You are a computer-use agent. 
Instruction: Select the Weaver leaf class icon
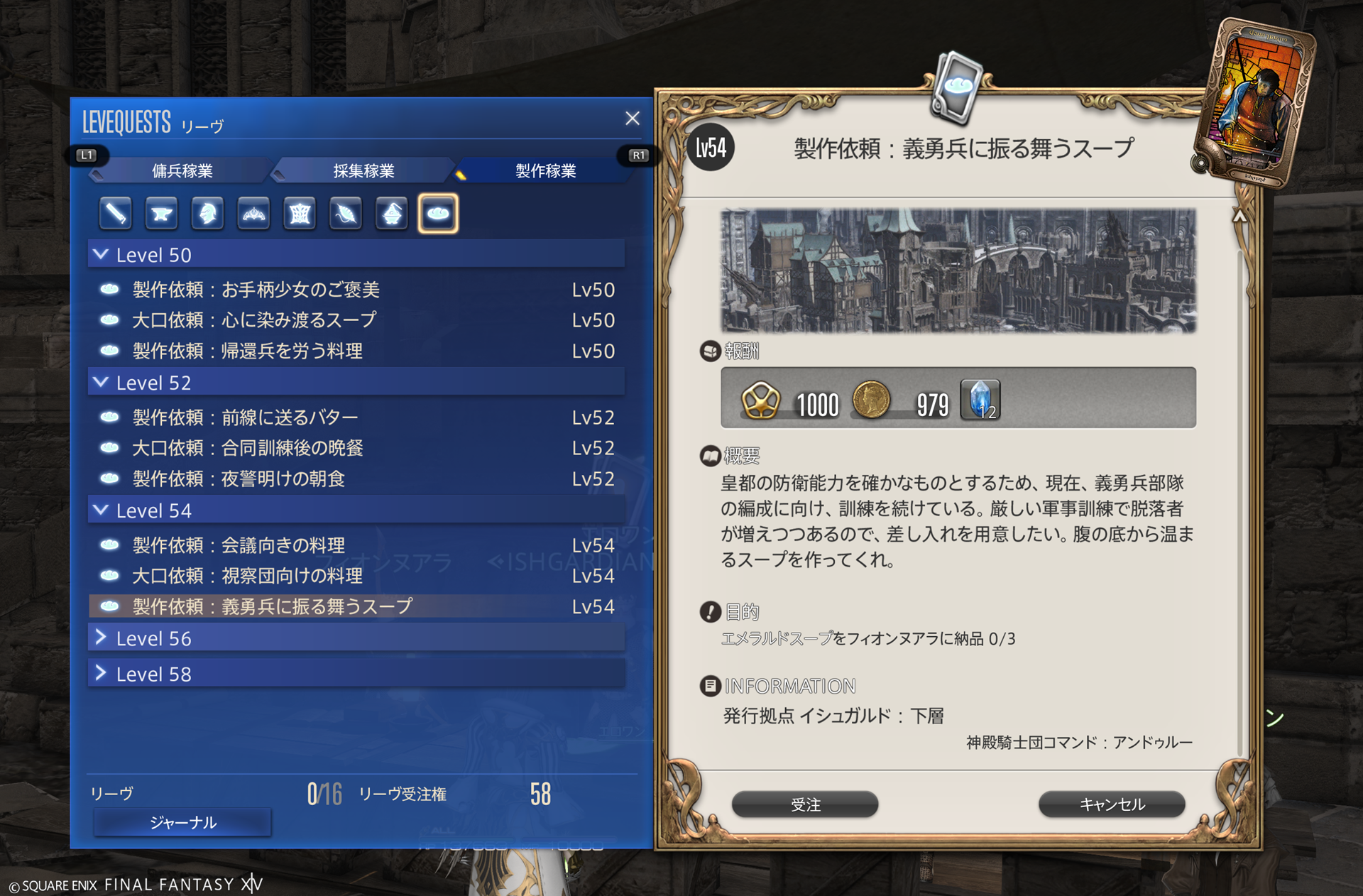pyautogui.click(x=346, y=213)
